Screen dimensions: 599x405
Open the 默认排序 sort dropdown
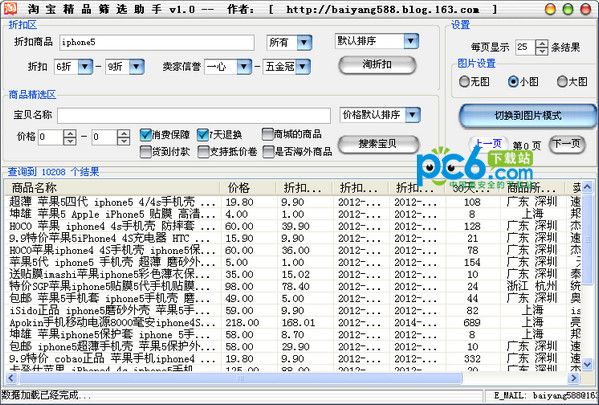pyautogui.click(x=411, y=41)
